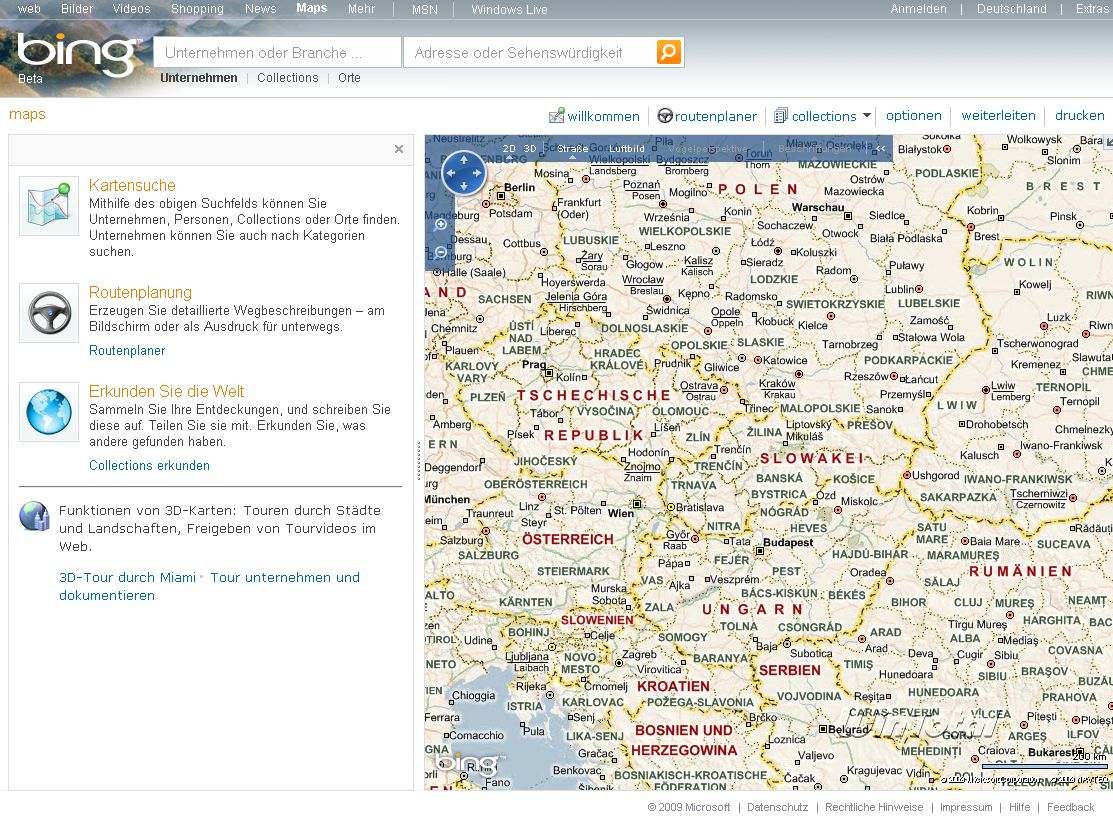The height and width of the screenshot is (820, 1113).
Task: Click the Routenplanung heading
Action: click(x=141, y=293)
